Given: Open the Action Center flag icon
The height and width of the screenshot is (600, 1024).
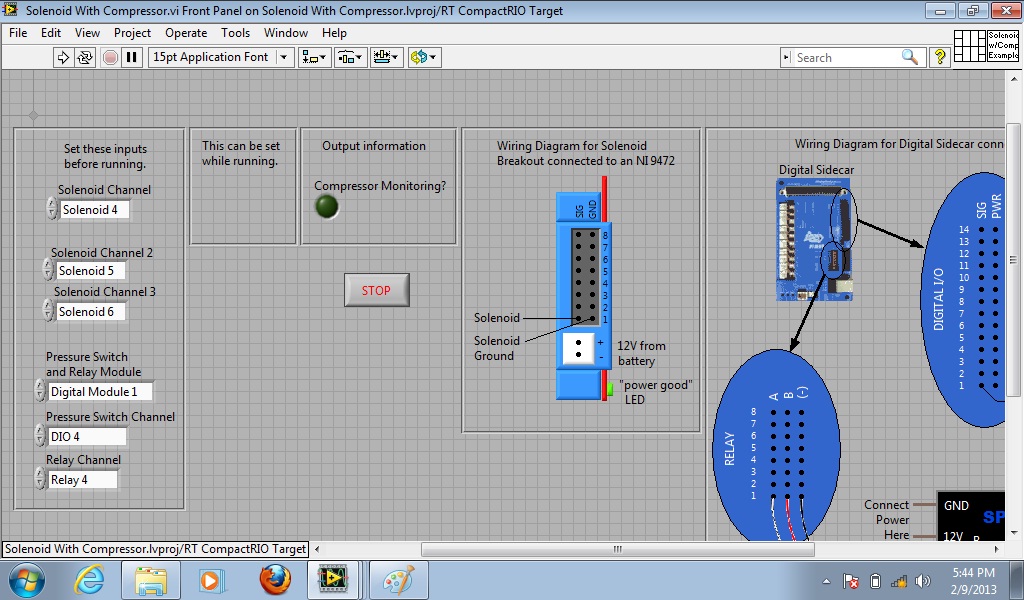Looking at the screenshot, I should pos(851,581).
